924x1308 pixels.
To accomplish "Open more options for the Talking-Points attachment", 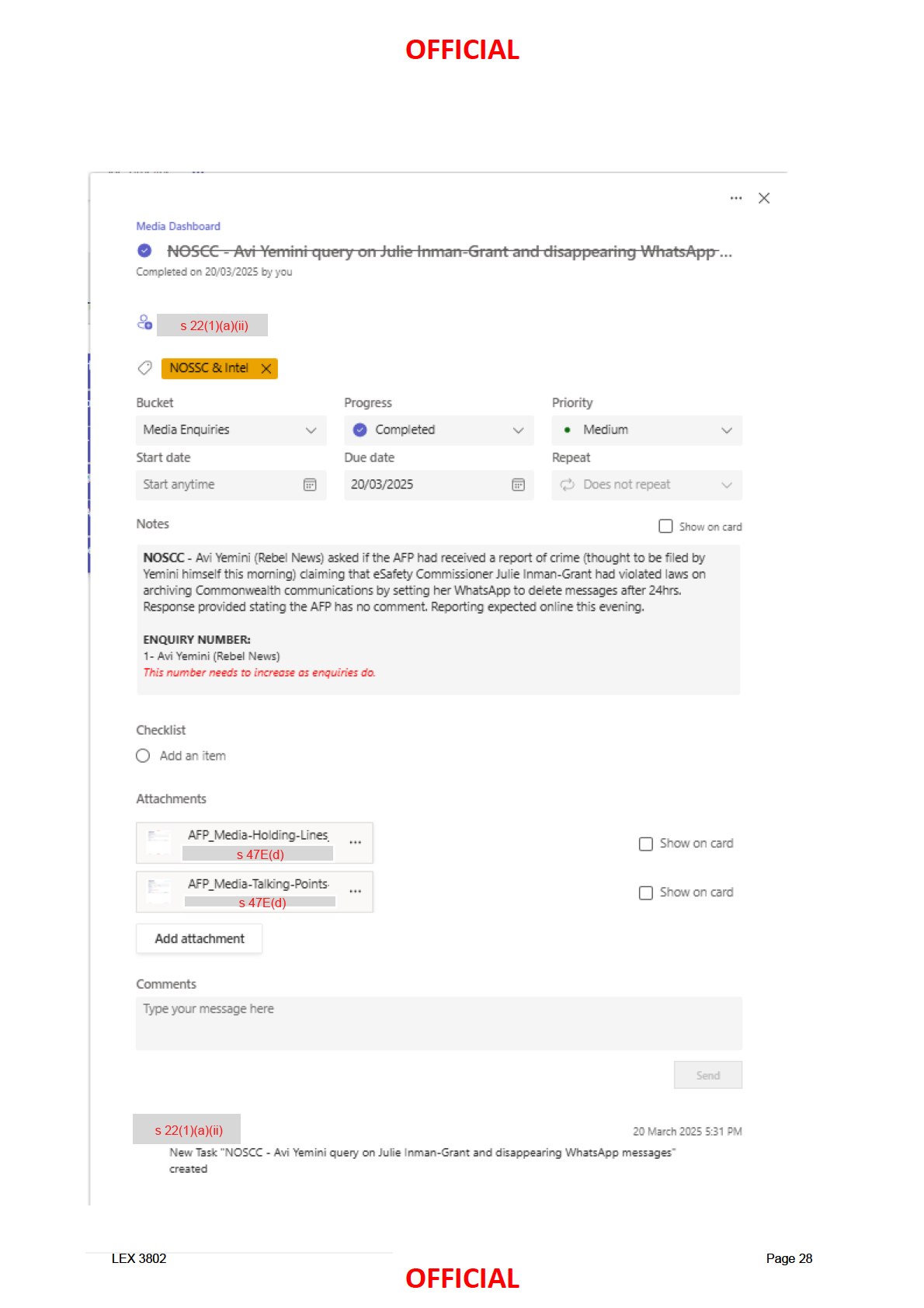I will pos(356,892).
